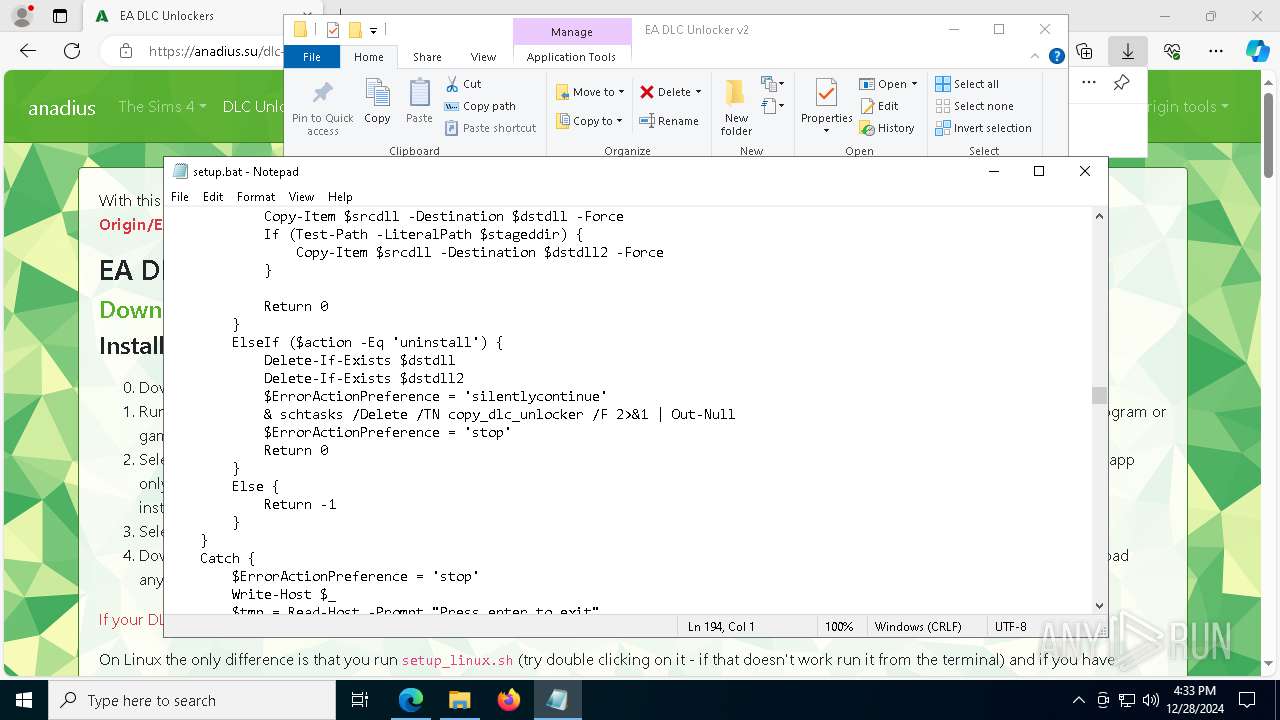This screenshot has width=1280, height=720.
Task: Click the Paste icon in Explorer ribbon
Action: (x=419, y=101)
